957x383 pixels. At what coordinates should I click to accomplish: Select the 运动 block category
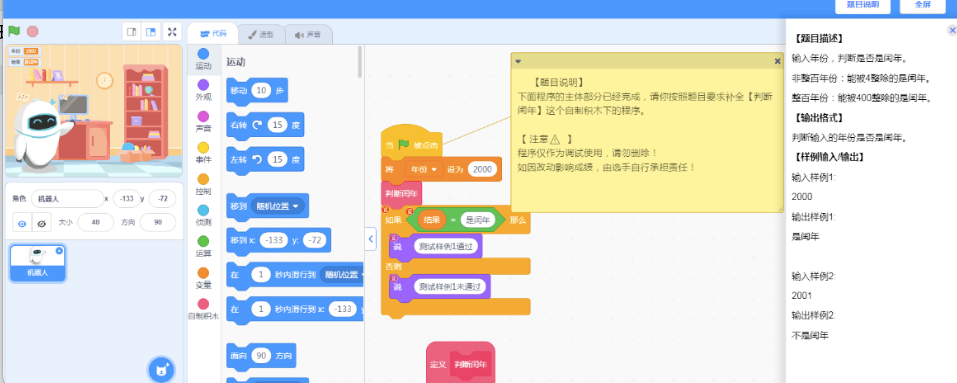tap(203, 59)
